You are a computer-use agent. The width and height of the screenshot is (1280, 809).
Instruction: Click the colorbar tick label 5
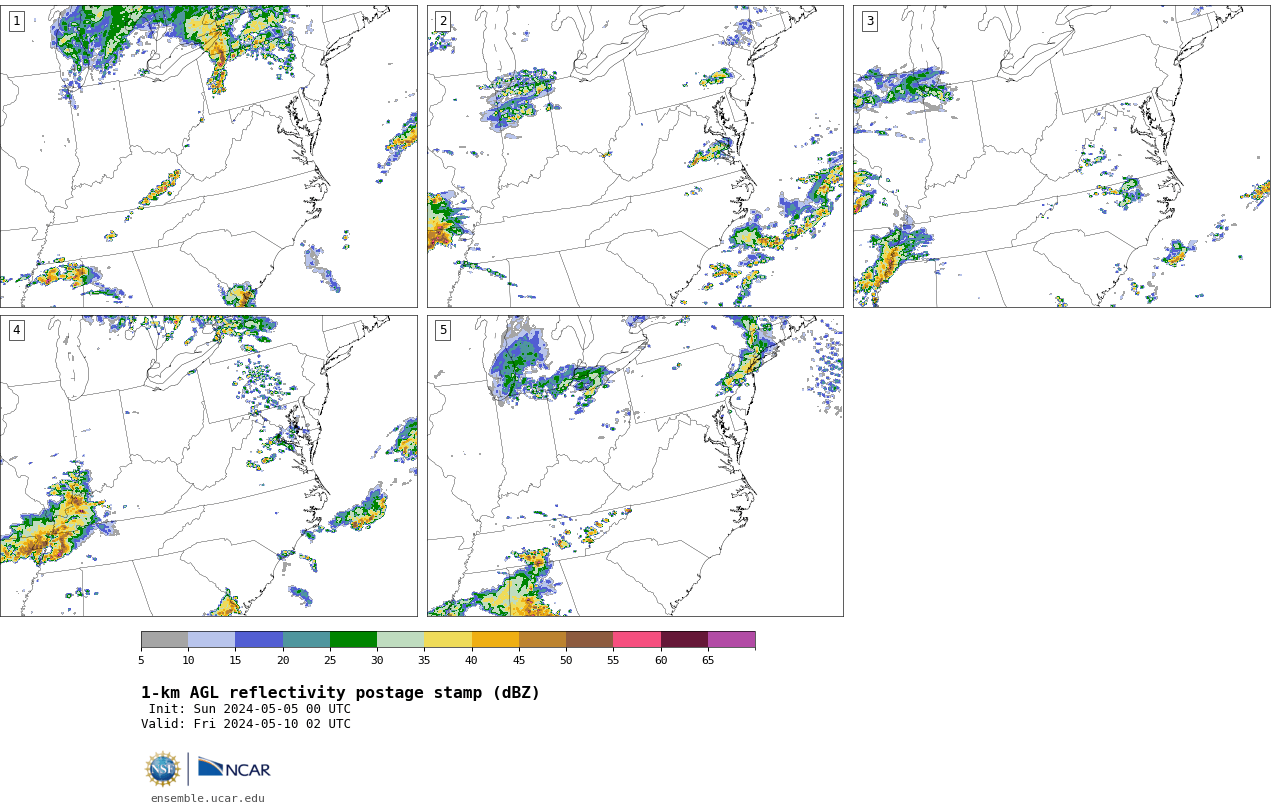pos(141,660)
